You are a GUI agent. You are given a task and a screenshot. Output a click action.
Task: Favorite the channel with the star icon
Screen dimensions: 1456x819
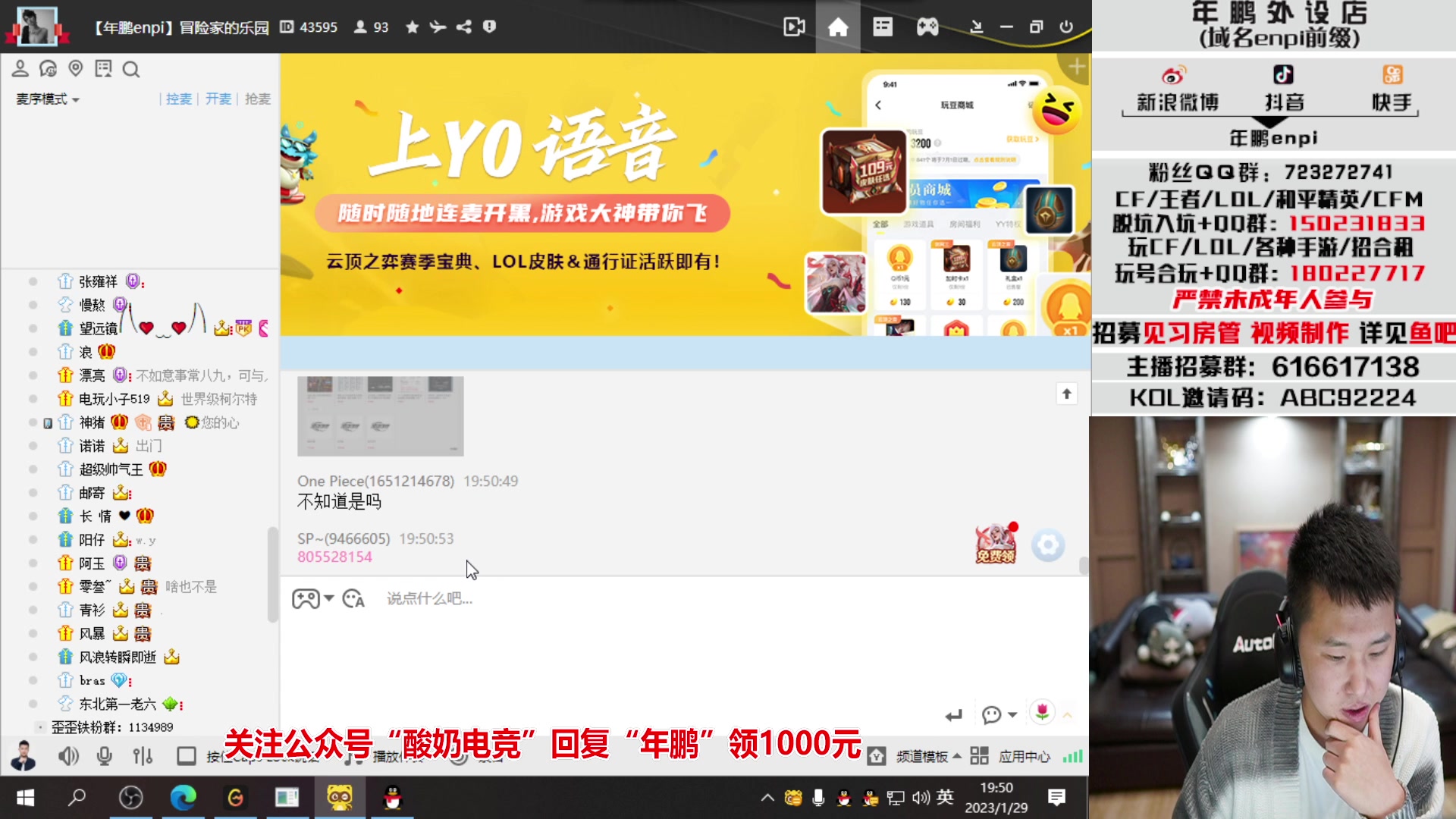click(x=412, y=27)
